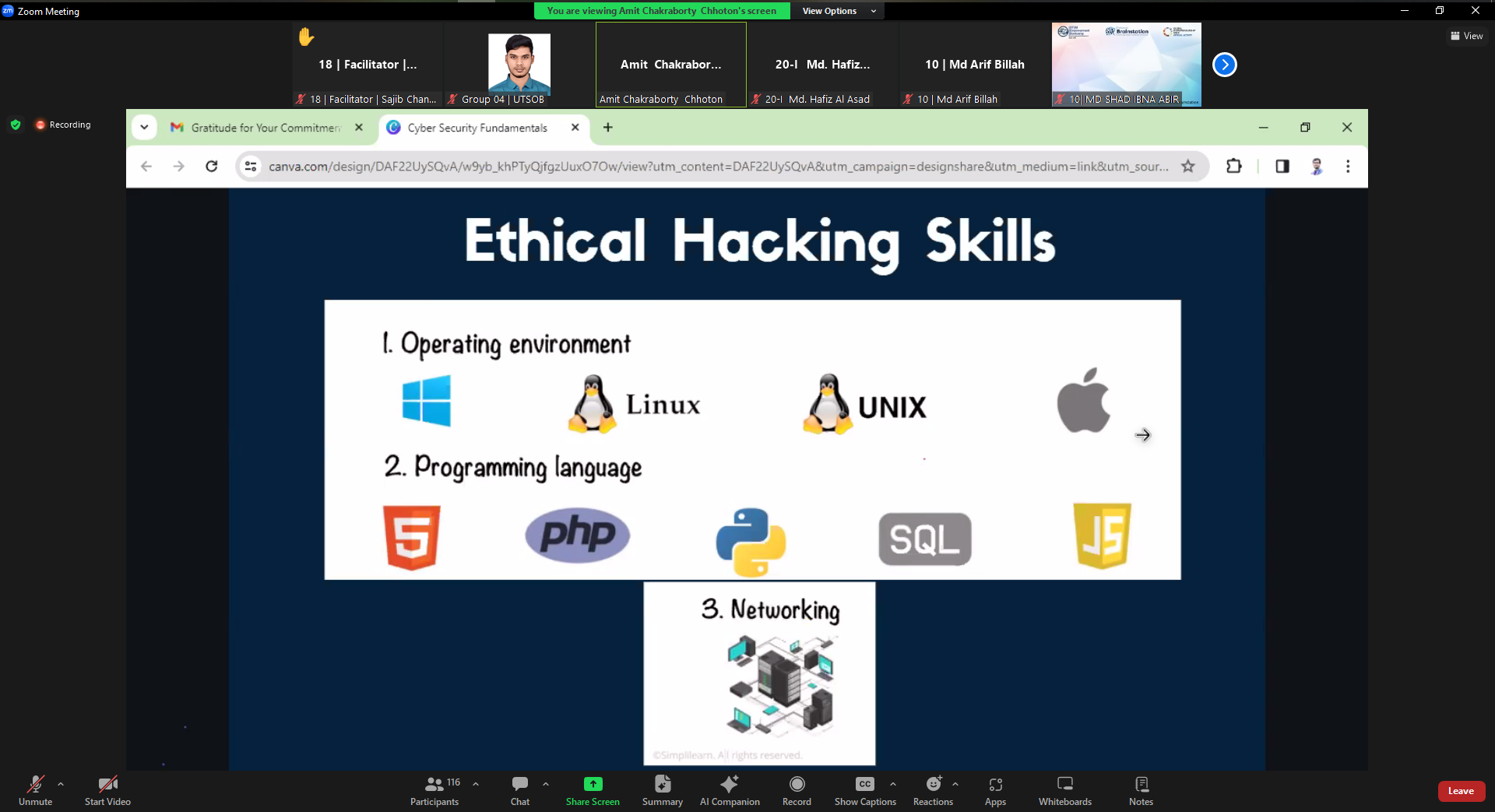Open the Participants panel

coord(434,789)
